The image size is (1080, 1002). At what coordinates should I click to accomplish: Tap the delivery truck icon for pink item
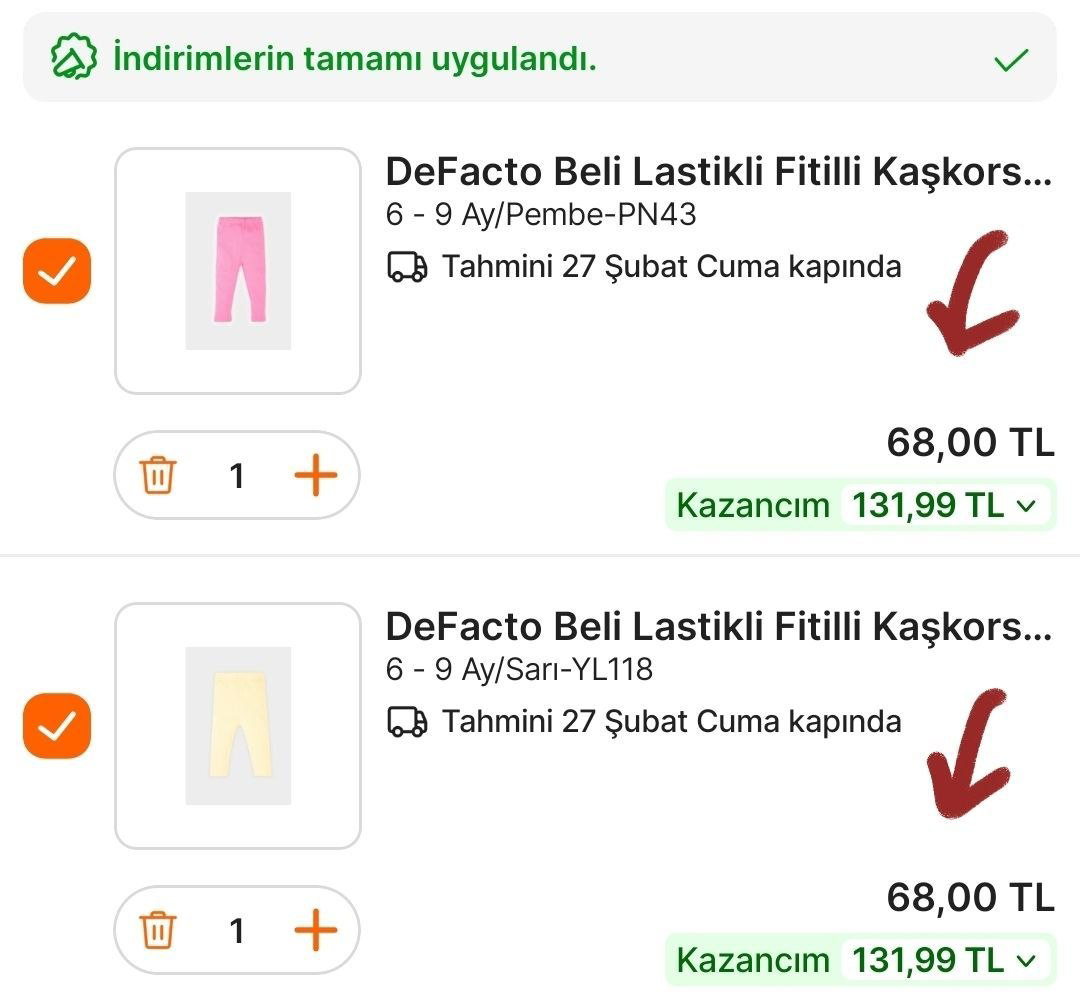click(x=407, y=268)
